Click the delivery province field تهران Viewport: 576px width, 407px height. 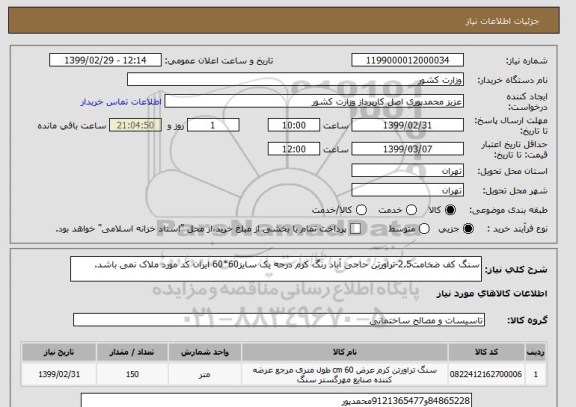tap(407, 171)
